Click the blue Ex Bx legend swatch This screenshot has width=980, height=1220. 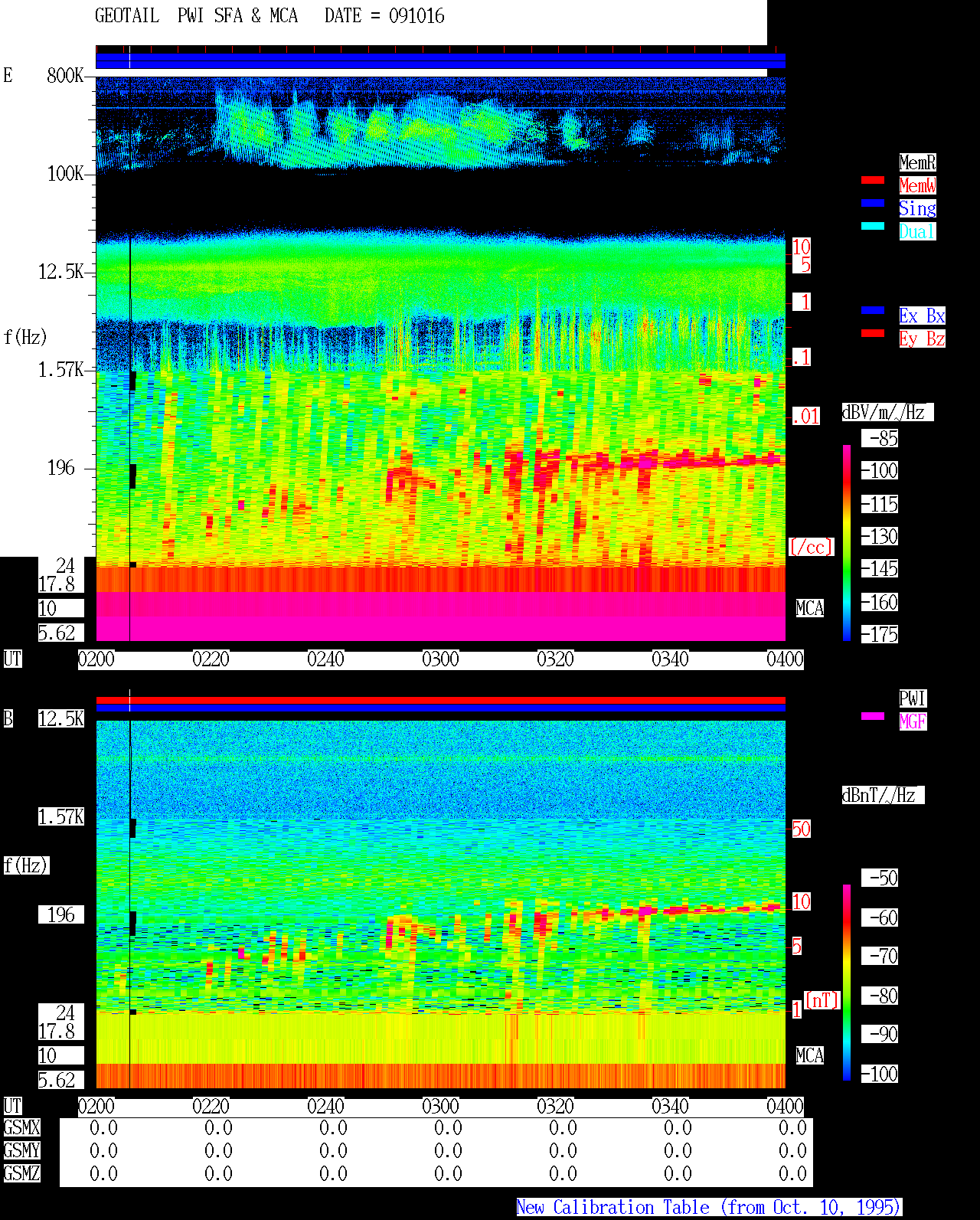pos(873,310)
